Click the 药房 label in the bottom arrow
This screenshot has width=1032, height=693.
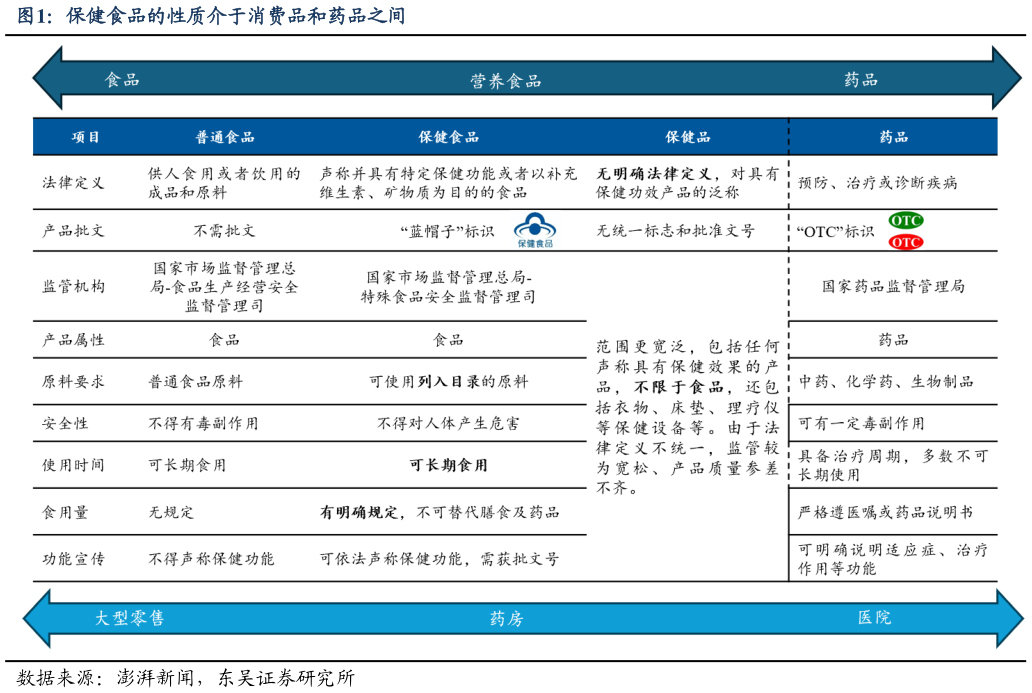coord(506,619)
